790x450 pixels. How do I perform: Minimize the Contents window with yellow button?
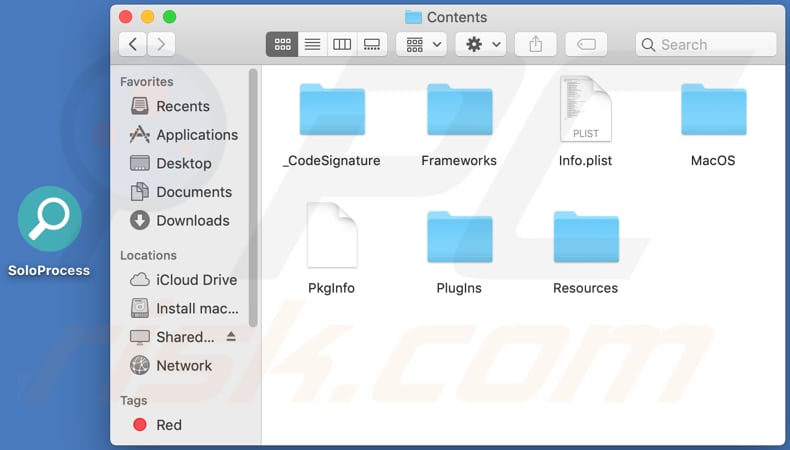pos(148,17)
